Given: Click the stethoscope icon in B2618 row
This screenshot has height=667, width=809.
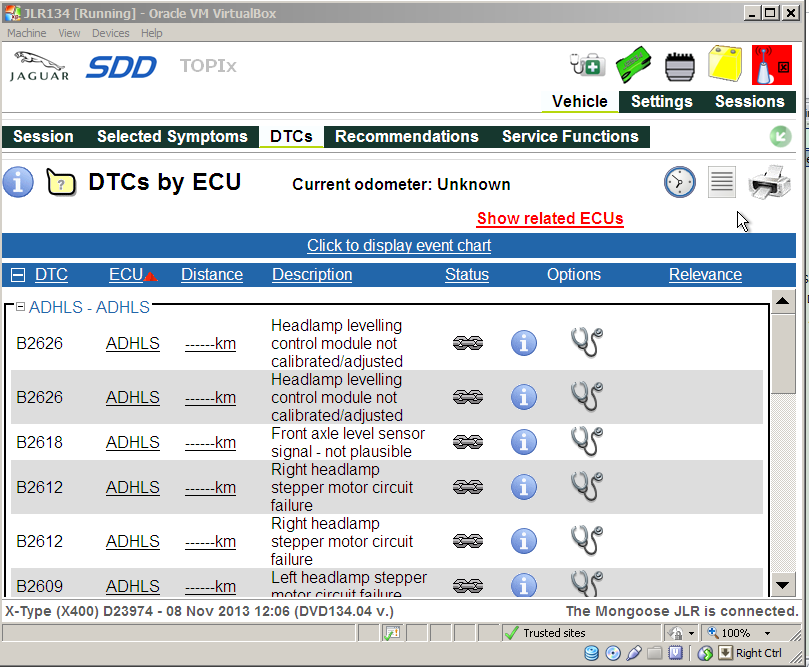Looking at the screenshot, I should click(x=586, y=441).
